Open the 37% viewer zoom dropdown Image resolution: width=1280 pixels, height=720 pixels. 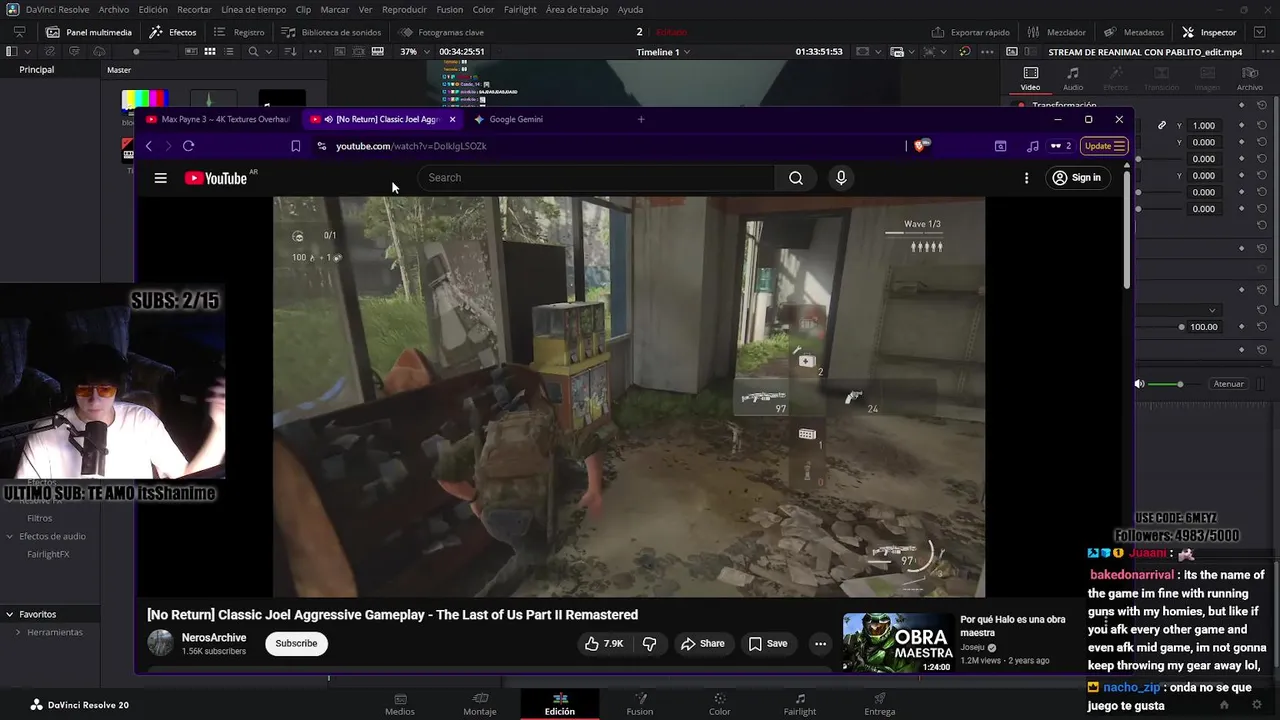coord(413,51)
